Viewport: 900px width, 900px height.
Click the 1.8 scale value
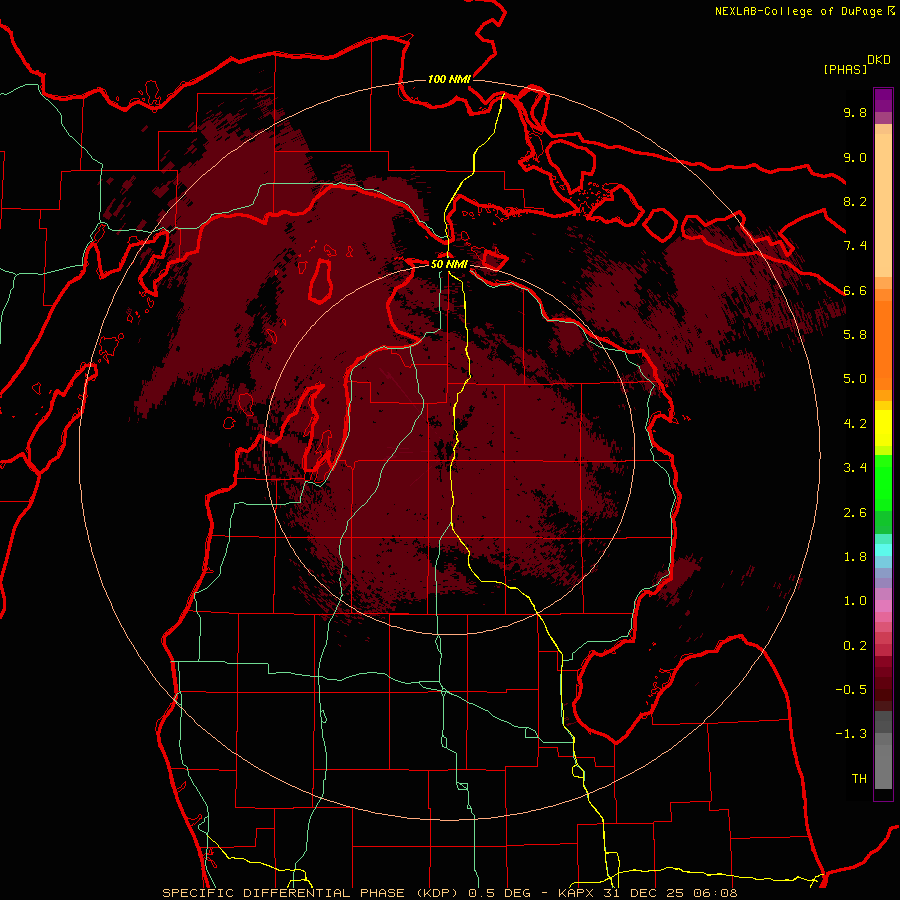(x=855, y=557)
